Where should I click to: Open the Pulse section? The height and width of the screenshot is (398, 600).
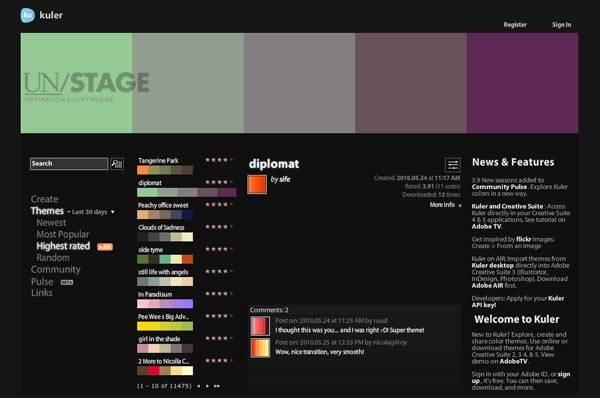pyautogui.click(x=42, y=281)
